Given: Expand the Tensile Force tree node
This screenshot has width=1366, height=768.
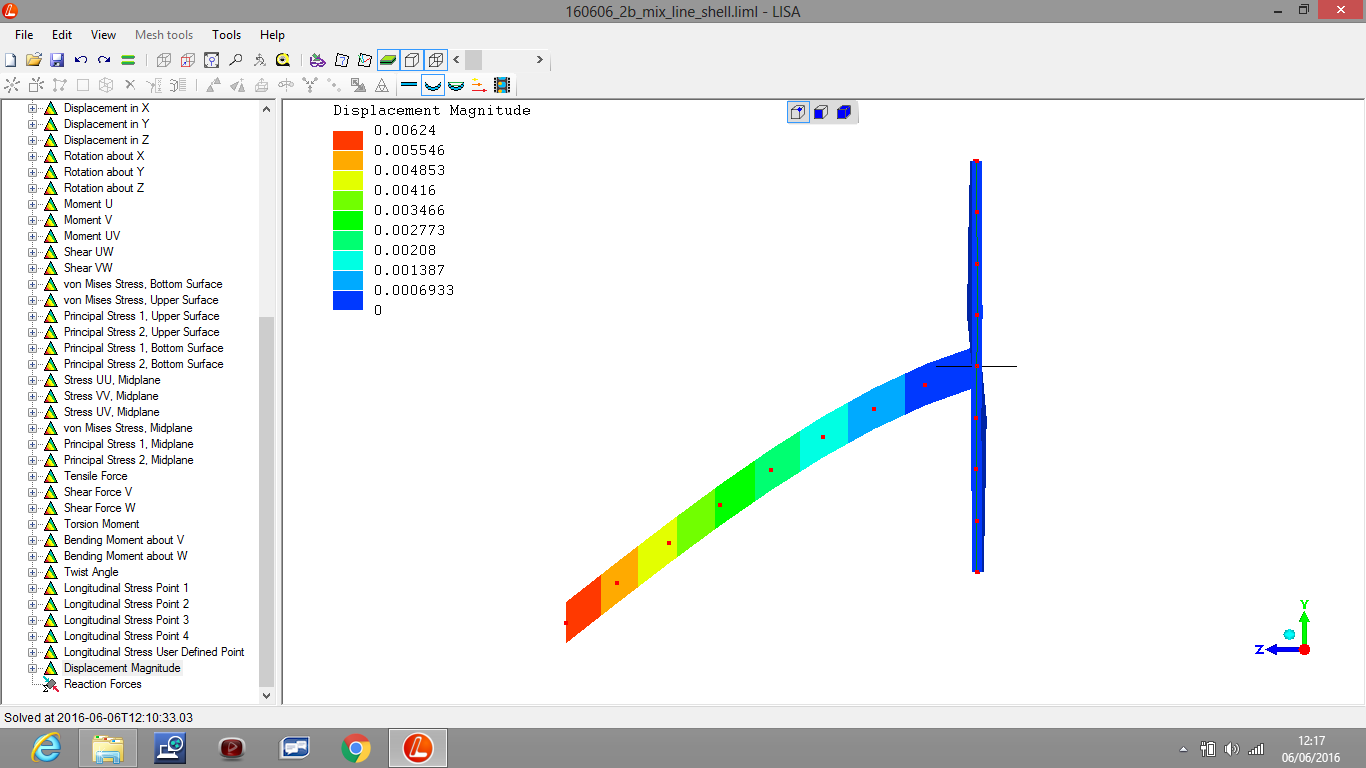Looking at the screenshot, I should [x=32, y=476].
